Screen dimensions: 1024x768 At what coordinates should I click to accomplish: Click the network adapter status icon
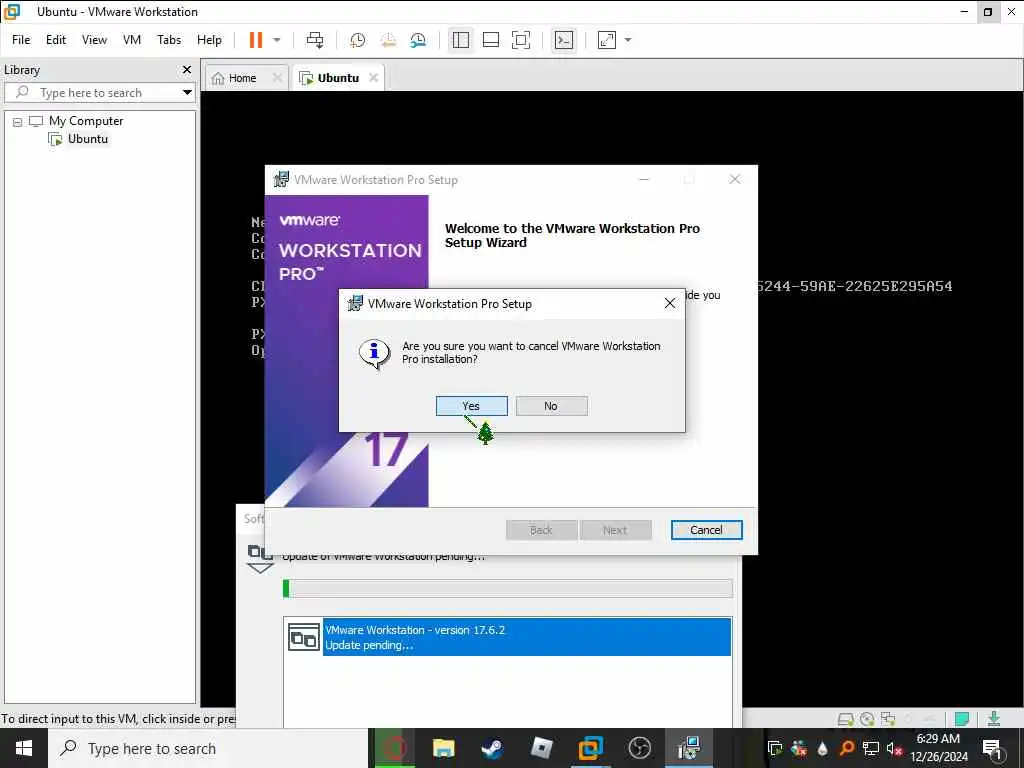(x=888, y=719)
